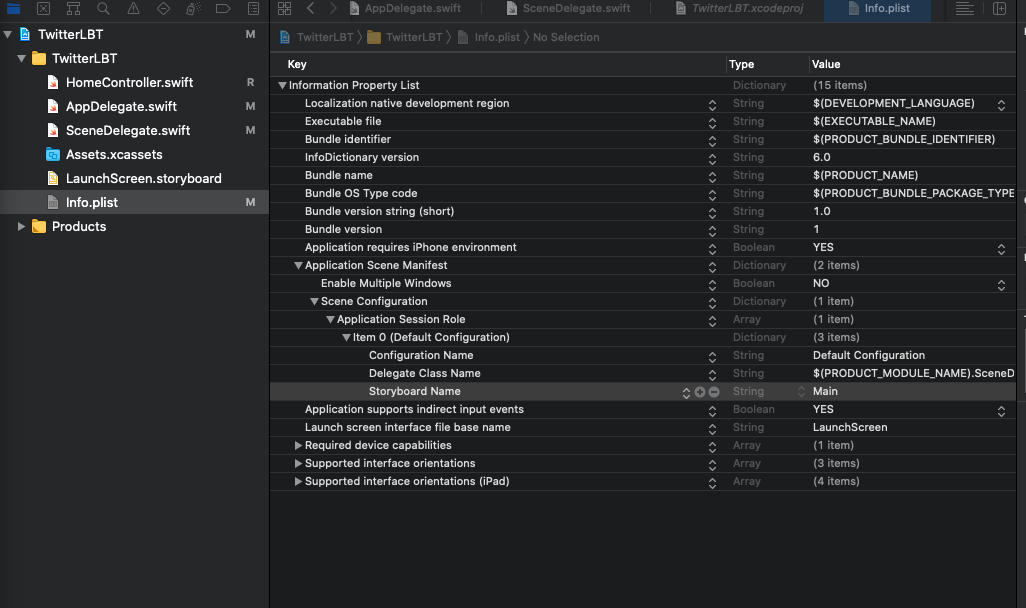The image size is (1026, 608).
Task: Collapse Application Scene Manifest
Action: pos(298,266)
